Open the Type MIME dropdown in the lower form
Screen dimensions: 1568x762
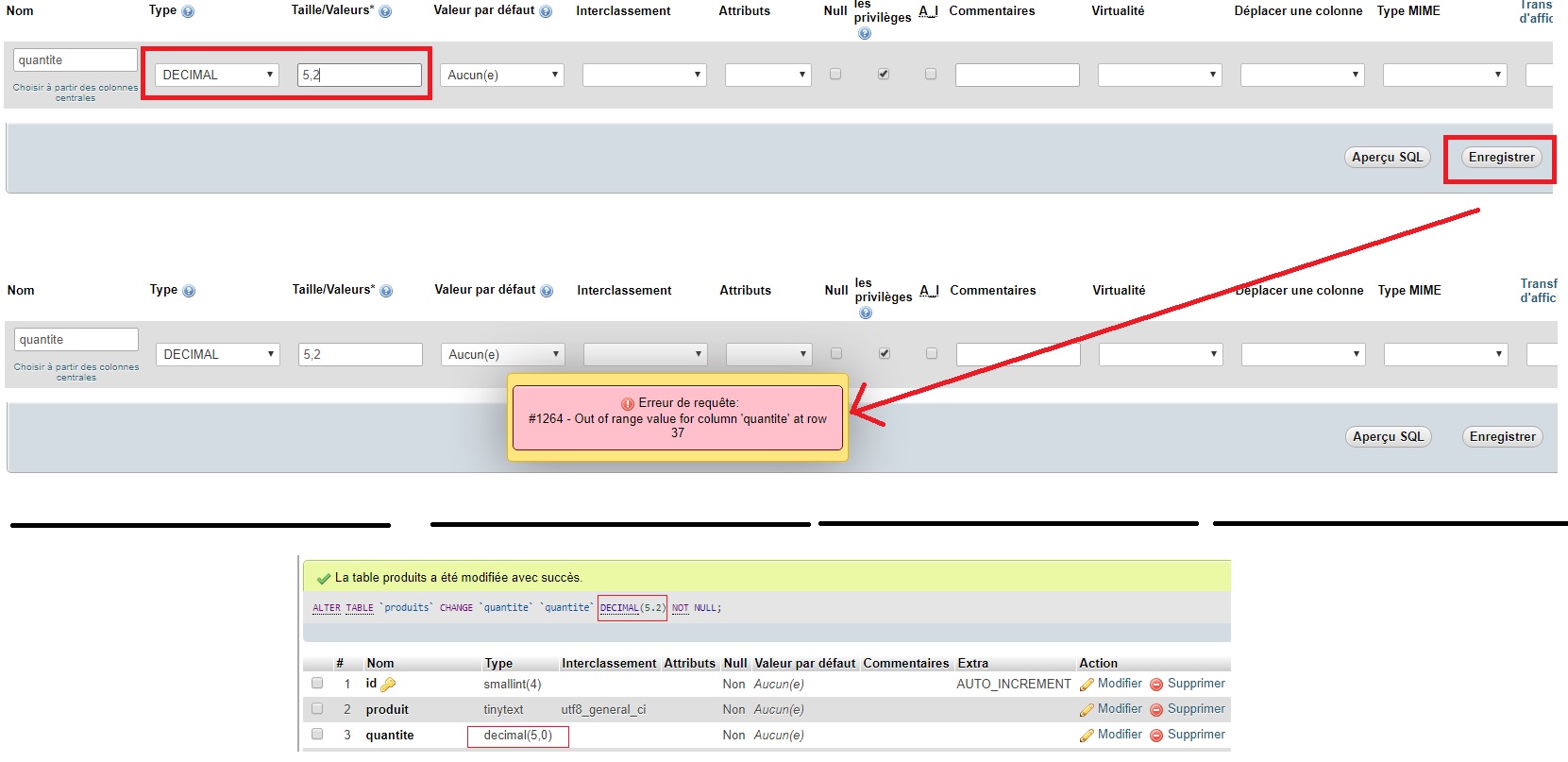[x=1446, y=354]
